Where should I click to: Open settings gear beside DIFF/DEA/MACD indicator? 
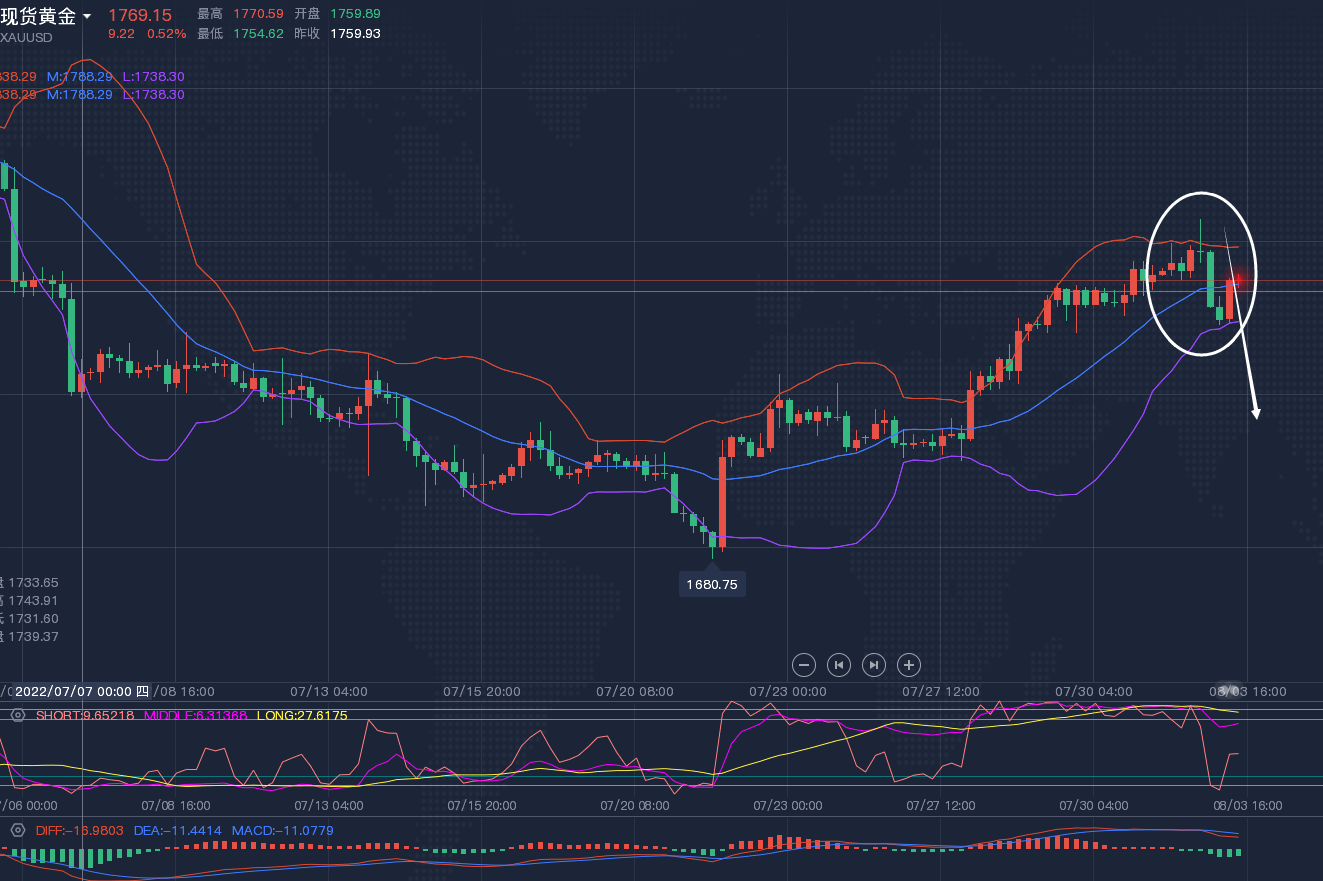pyautogui.click(x=17, y=831)
